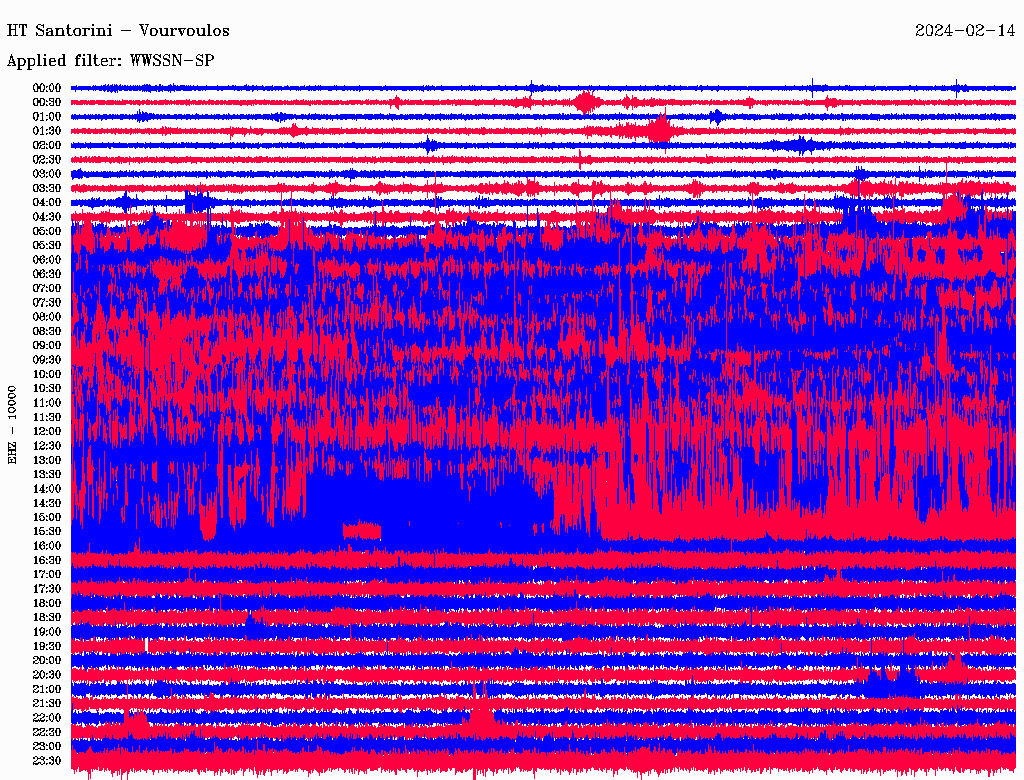The height and width of the screenshot is (780, 1024).
Task: Select the 05:30 time label
Action: click(47, 246)
